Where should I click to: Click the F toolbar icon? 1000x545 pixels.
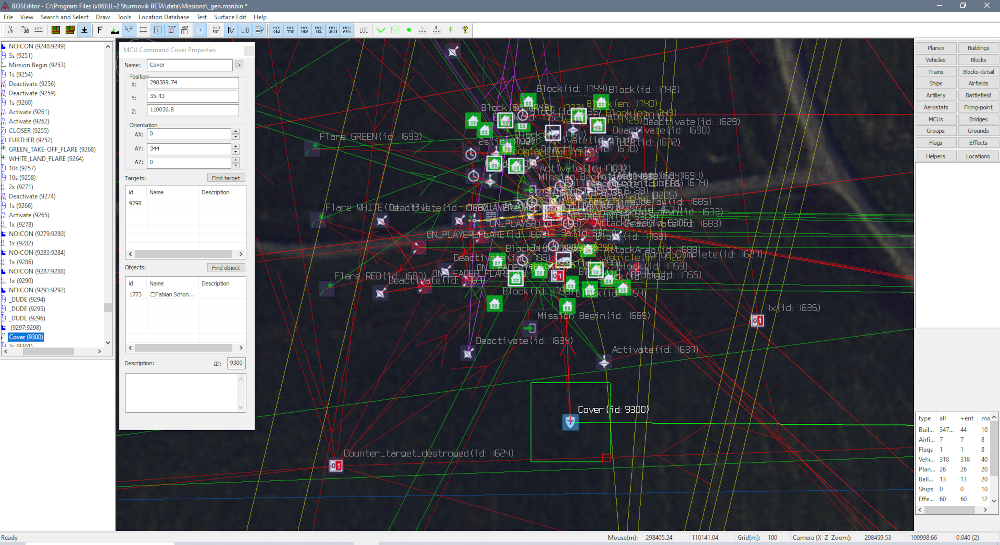click(100, 30)
